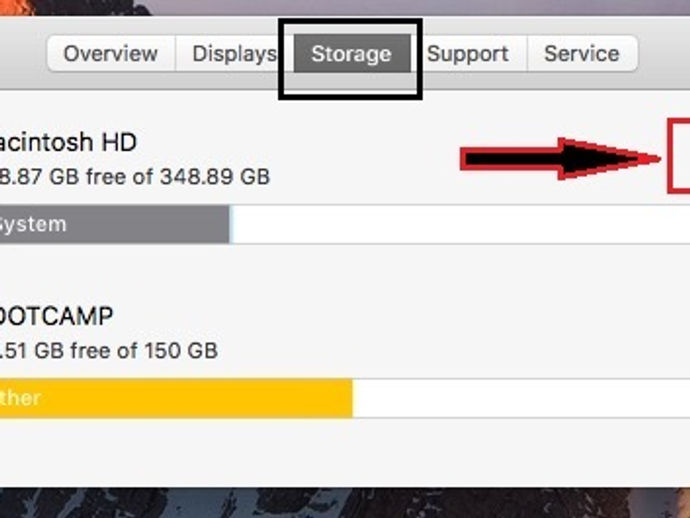690x518 pixels.
Task: Open the Service tab
Action: click(581, 54)
